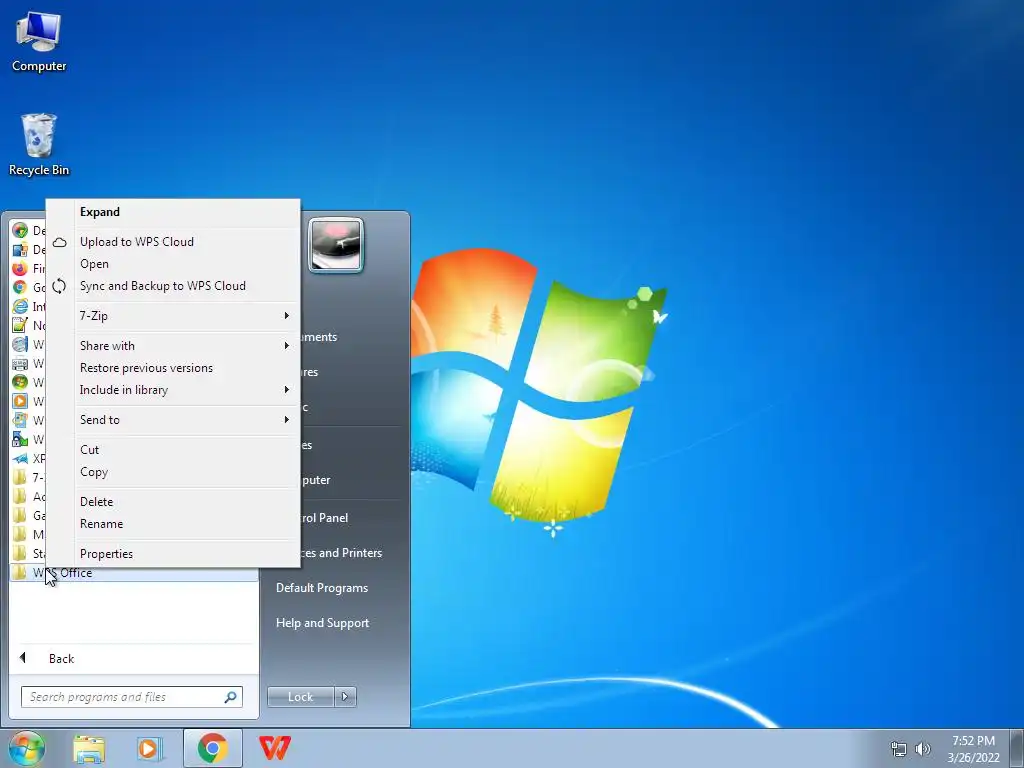This screenshot has height=768, width=1024.
Task: Click the Windows DVD Maker icon
Action: [20, 344]
